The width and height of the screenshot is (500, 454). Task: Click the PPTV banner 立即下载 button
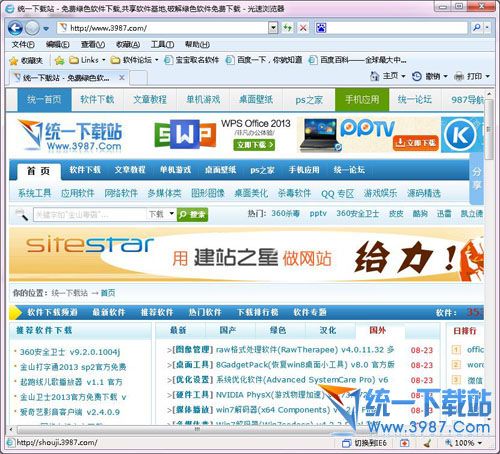click(415, 143)
